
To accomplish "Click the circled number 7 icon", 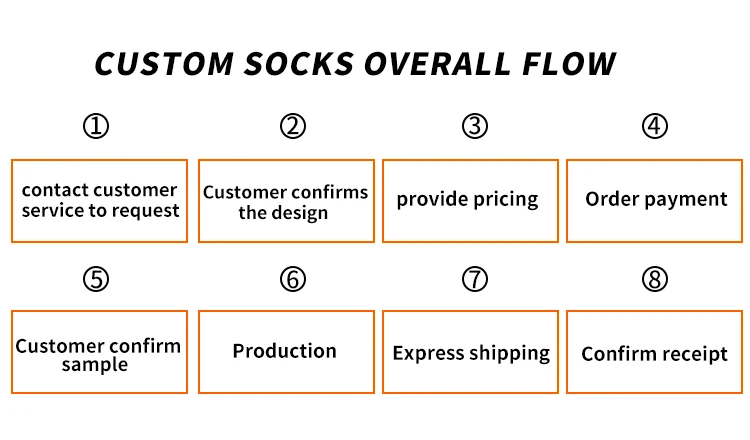I will coord(474,279).
